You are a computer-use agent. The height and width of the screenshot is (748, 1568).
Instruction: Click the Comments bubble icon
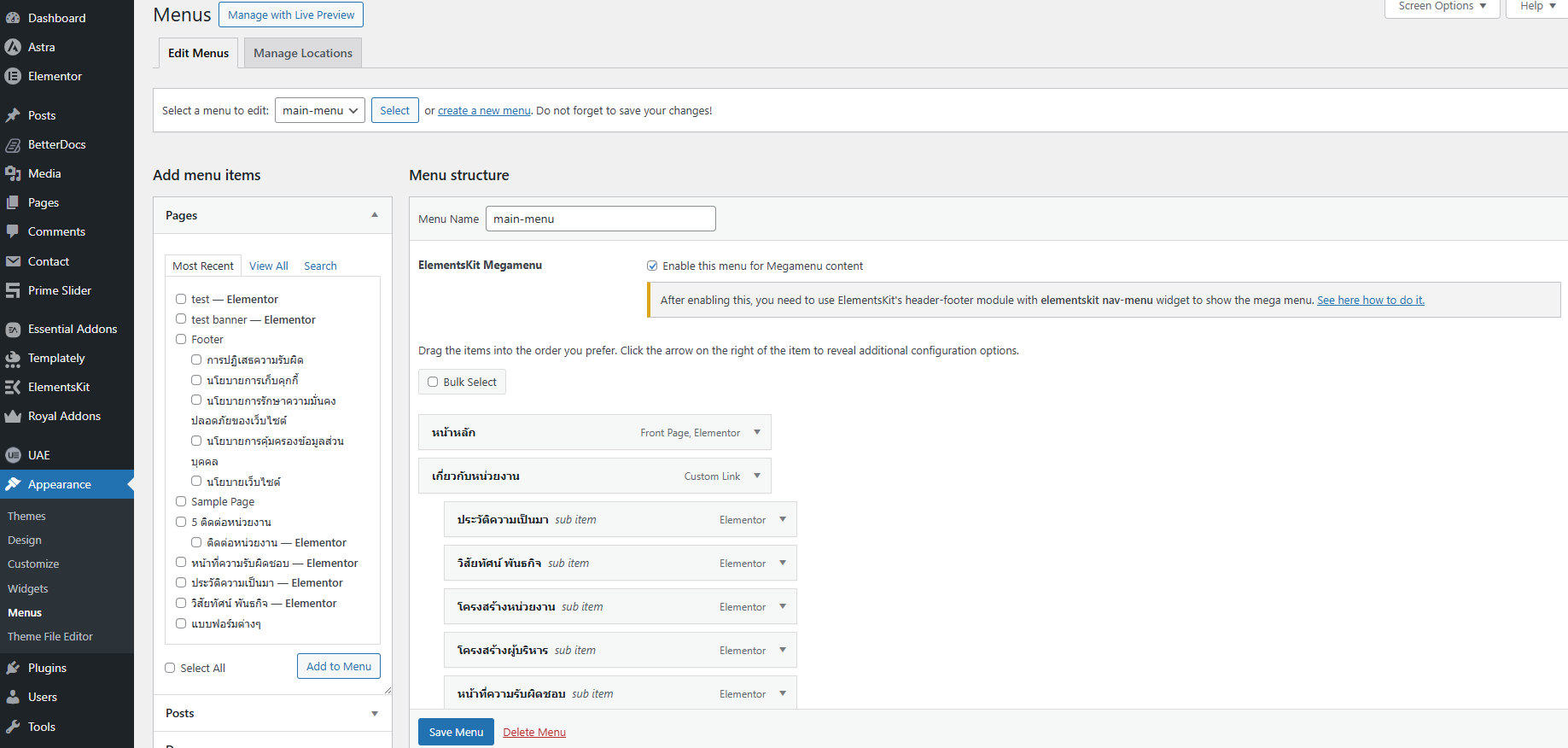13,231
